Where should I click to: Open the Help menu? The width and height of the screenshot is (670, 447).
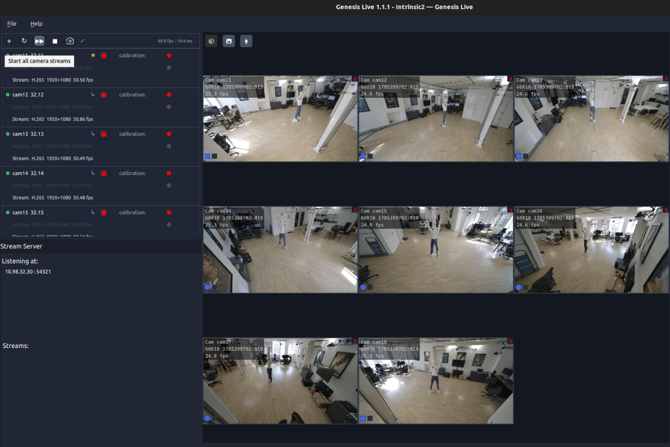click(36, 24)
